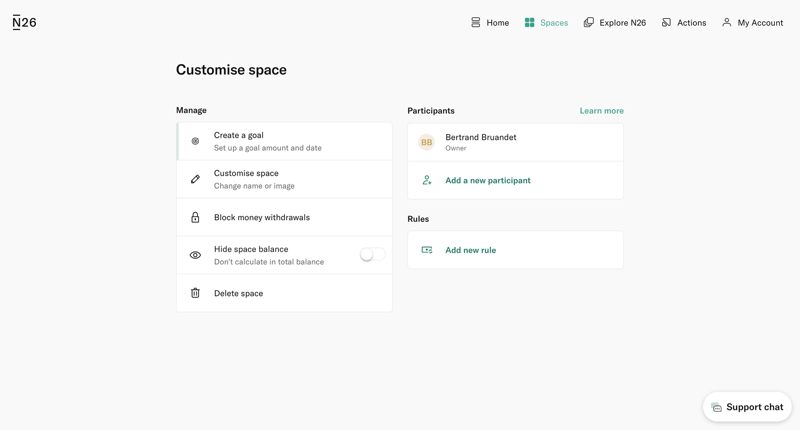Viewport: 800px width, 430px height.
Task: Choose Create a goal option
Action: [x=284, y=141]
